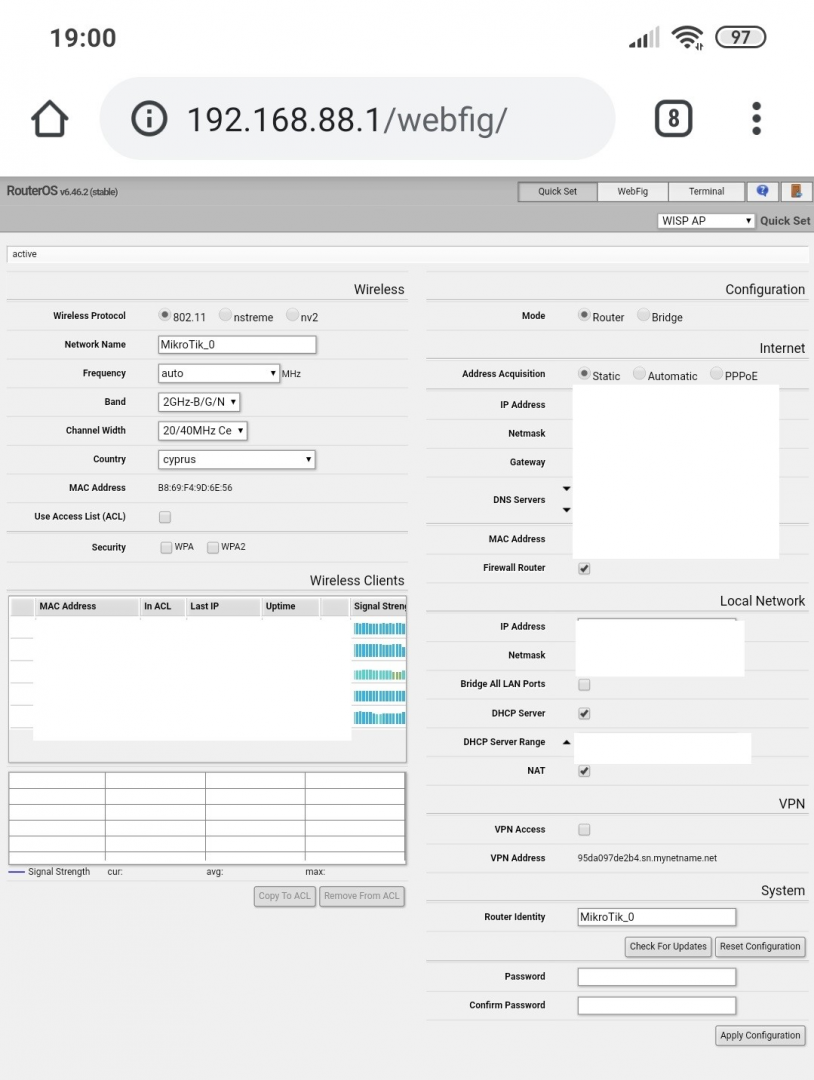Click the Remove From ACL button
The image size is (814, 1080).
click(x=362, y=896)
